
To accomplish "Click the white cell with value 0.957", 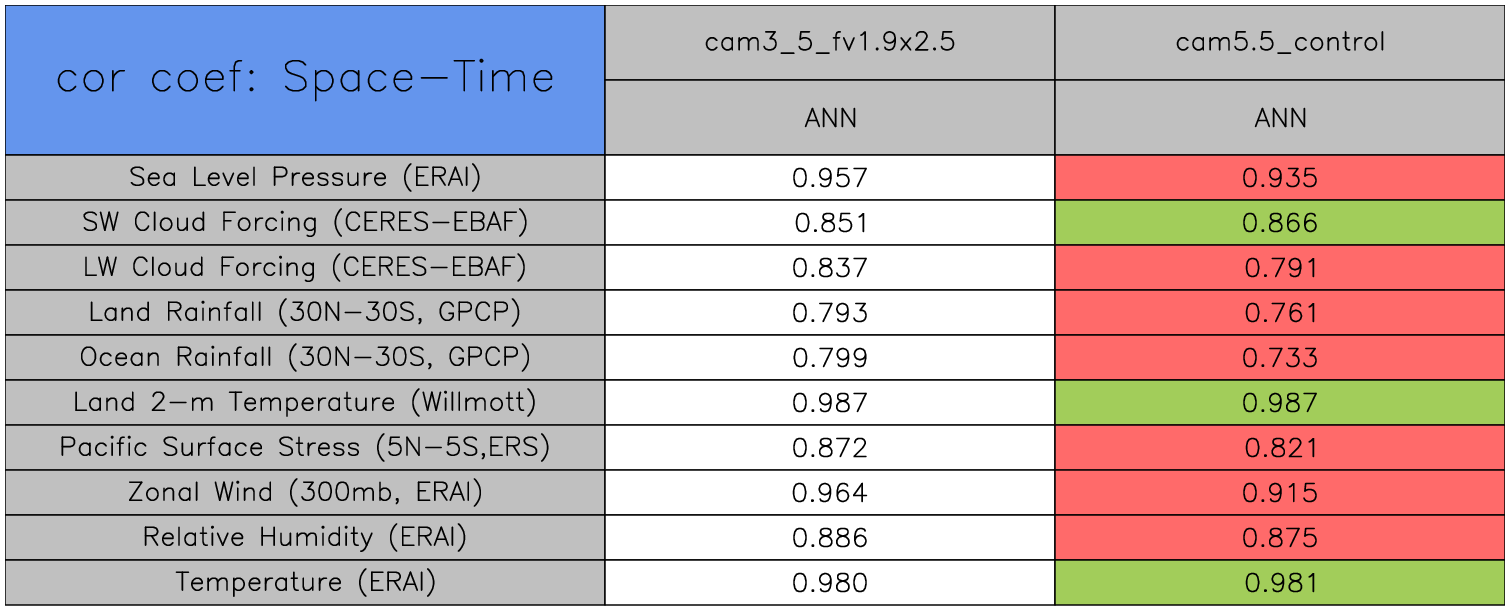I will coord(829,178).
